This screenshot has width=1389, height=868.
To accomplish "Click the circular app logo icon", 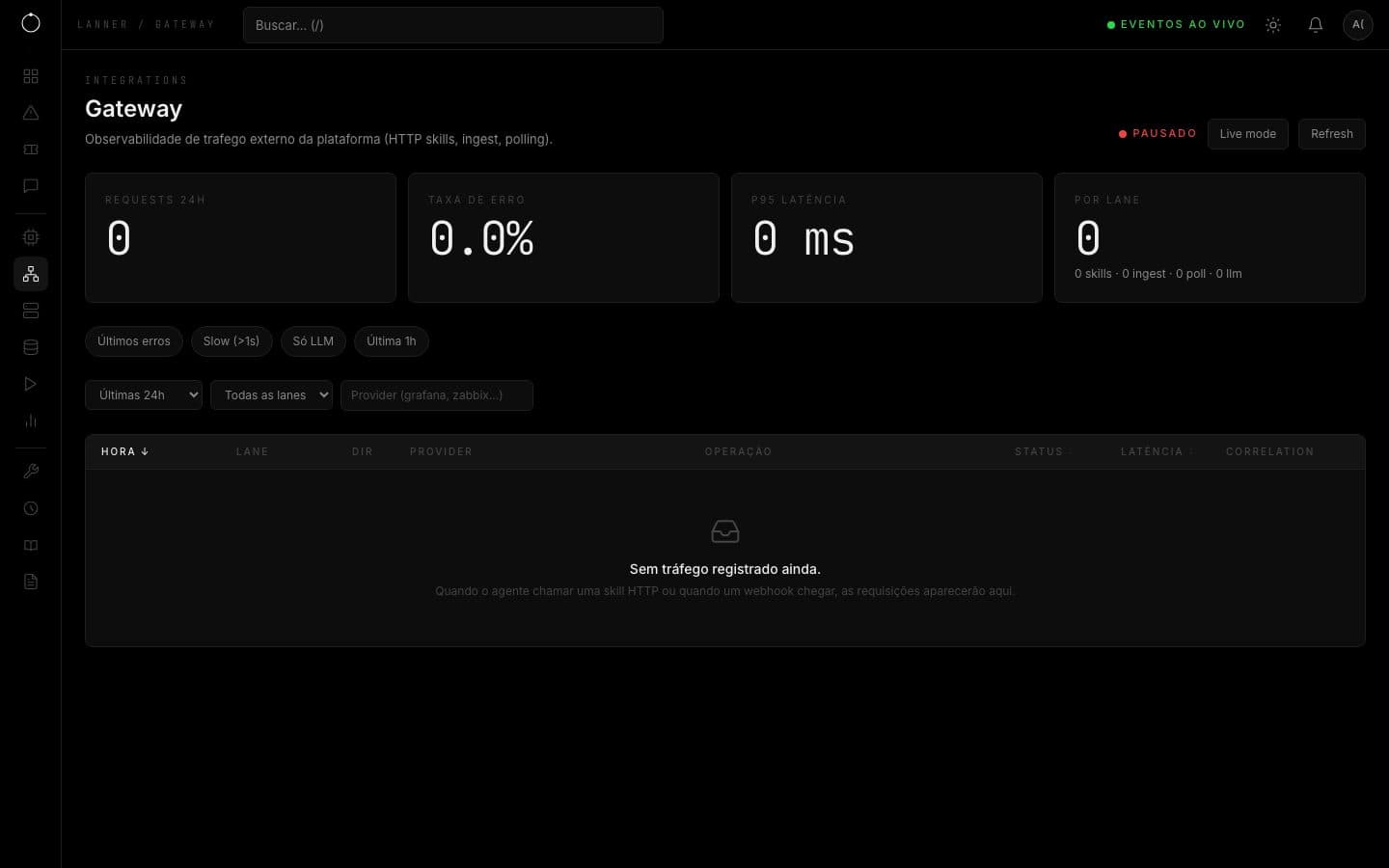I will click(x=31, y=23).
